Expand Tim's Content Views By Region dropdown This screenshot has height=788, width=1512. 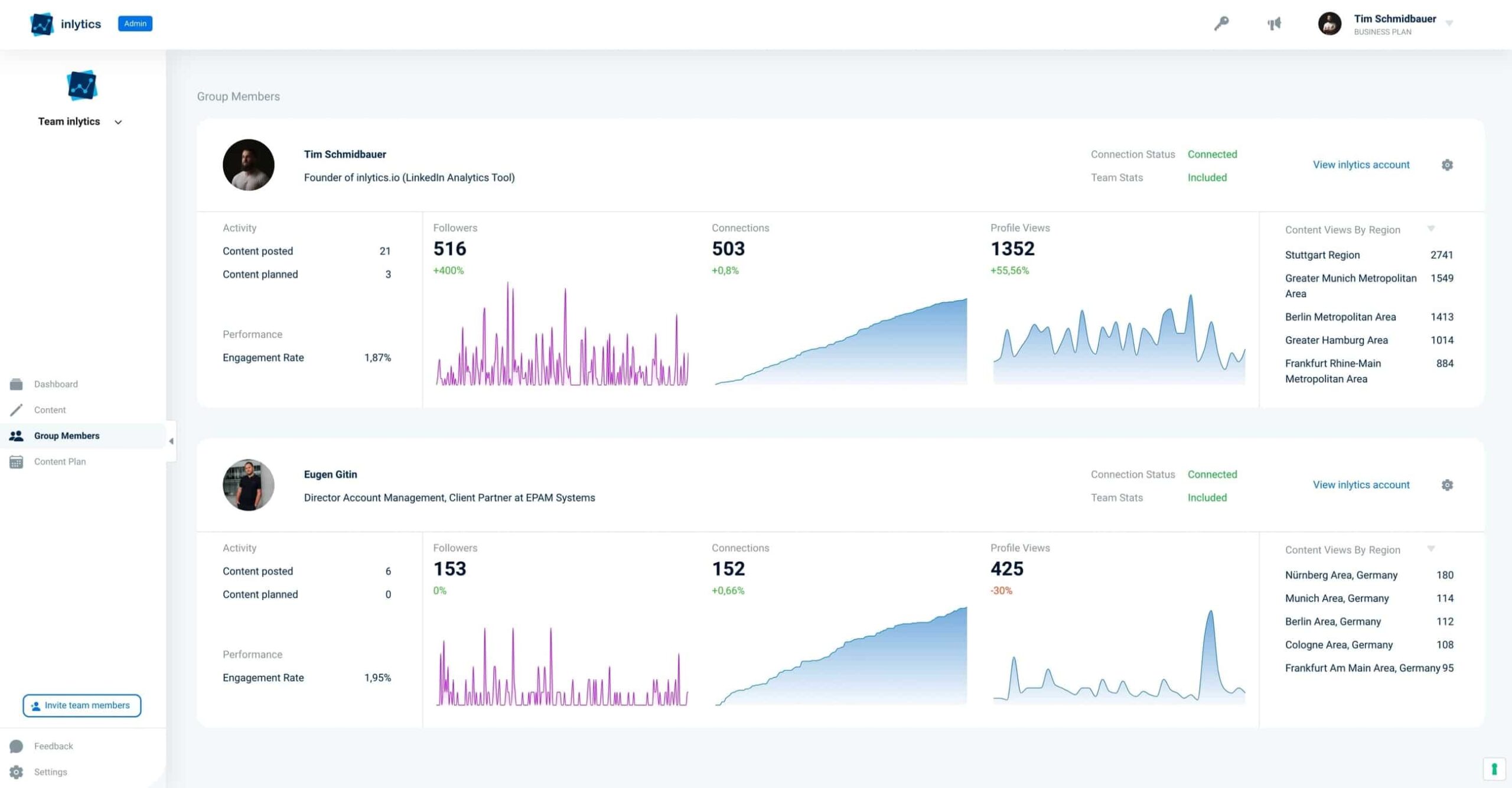pos(1430,229)
